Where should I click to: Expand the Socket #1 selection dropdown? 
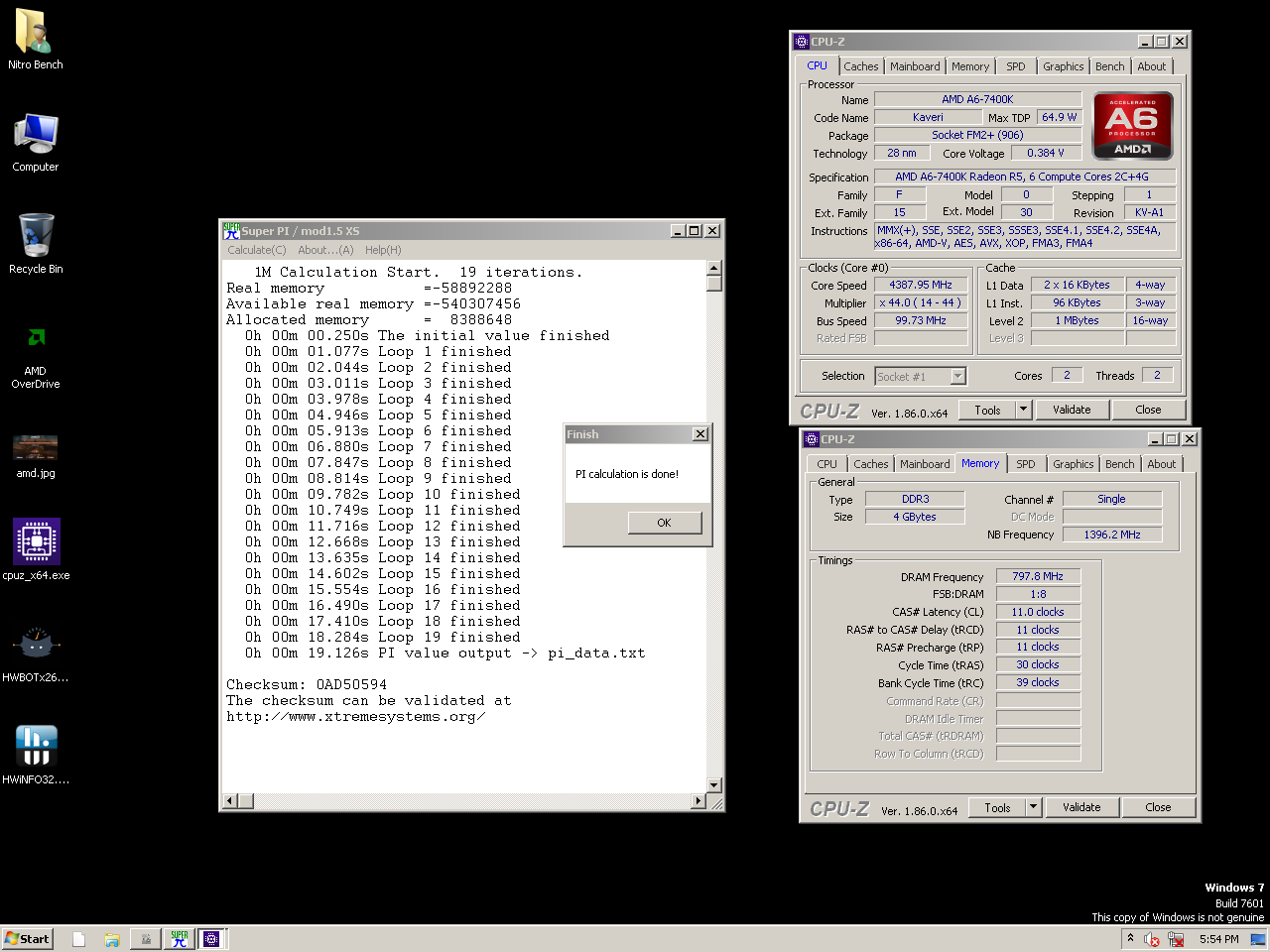click(x=957, y=377)
